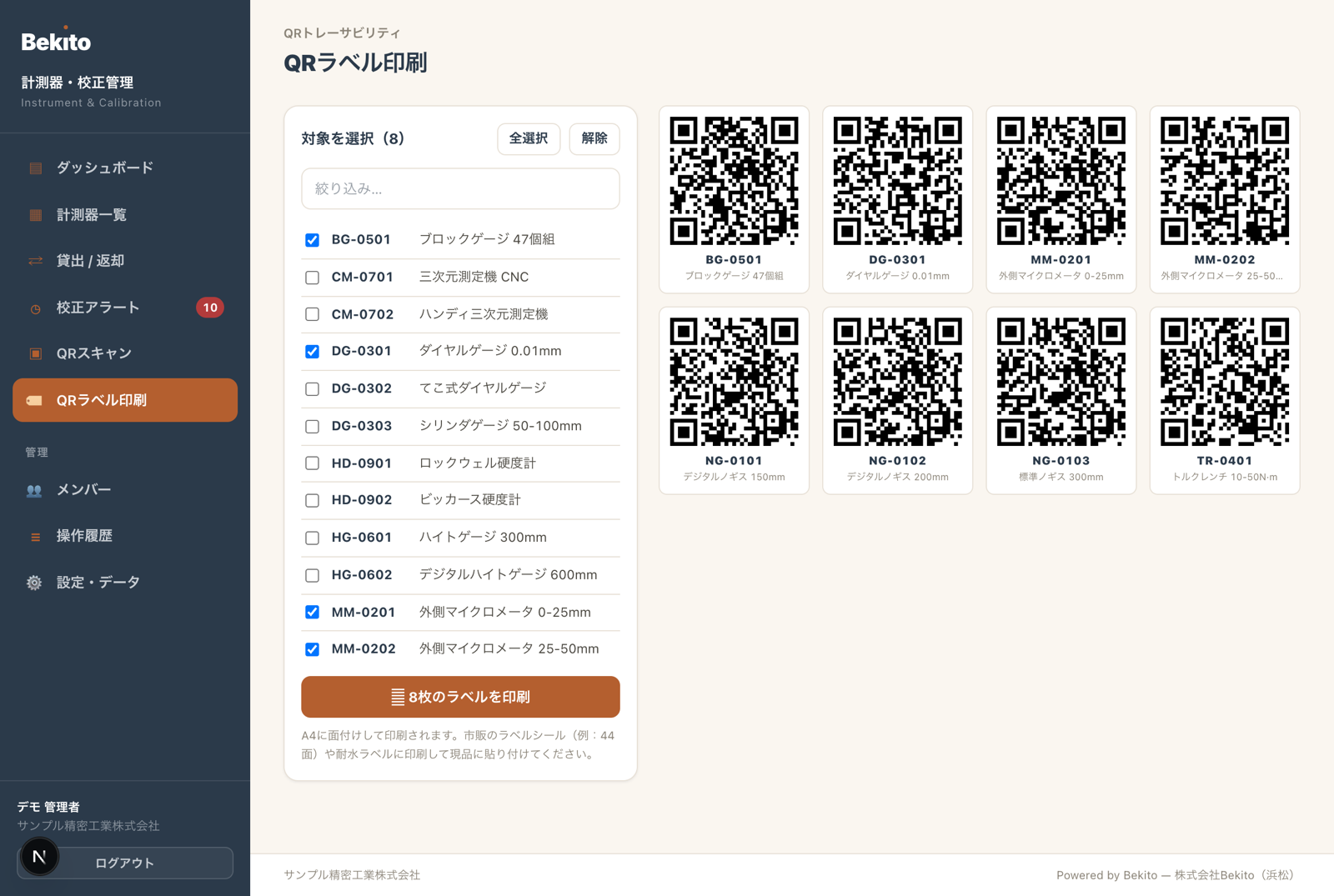Click the TR-0401 QR code card
The image size is (1334, 896).
point(1225,401)
